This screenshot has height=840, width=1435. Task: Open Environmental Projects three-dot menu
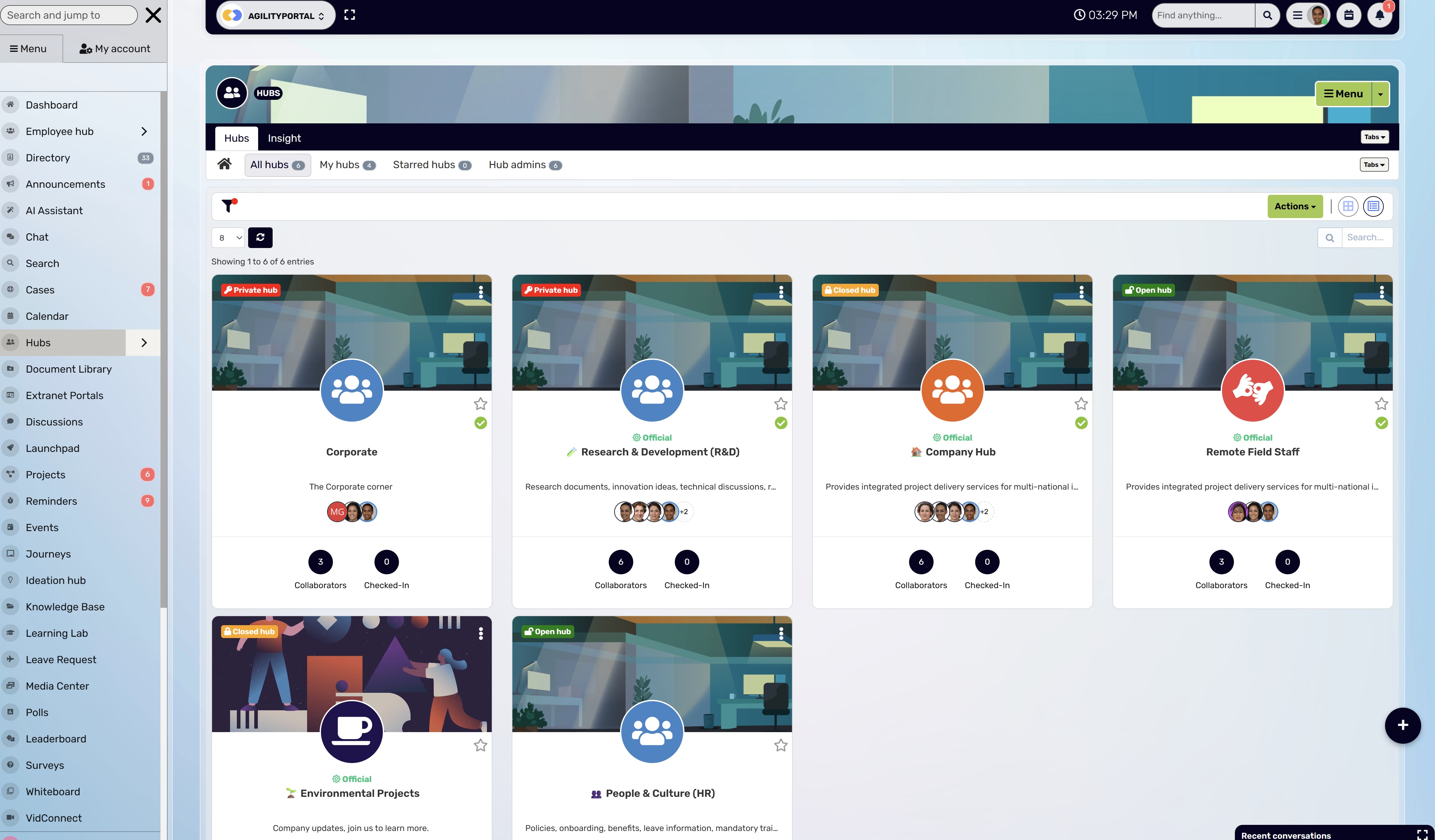(480, 634)
